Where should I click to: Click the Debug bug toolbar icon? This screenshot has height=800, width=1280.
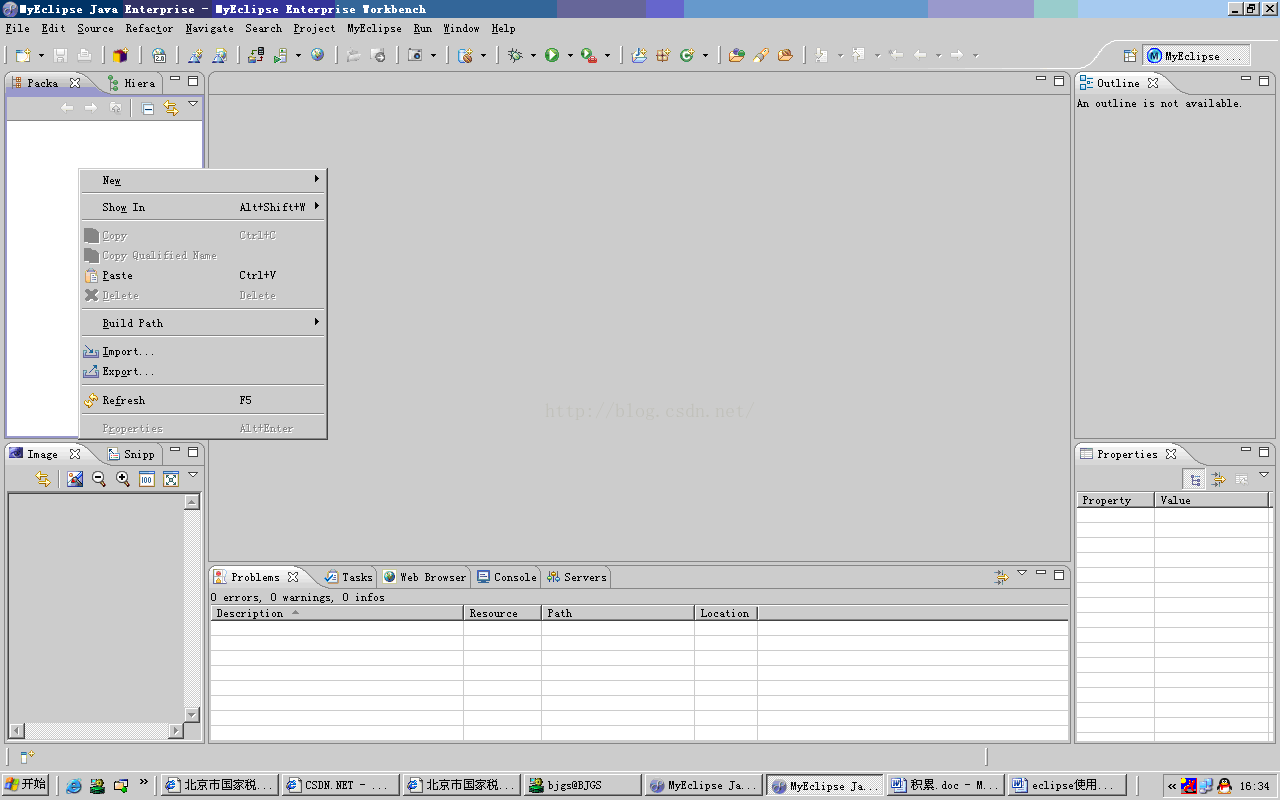(515, 56)
